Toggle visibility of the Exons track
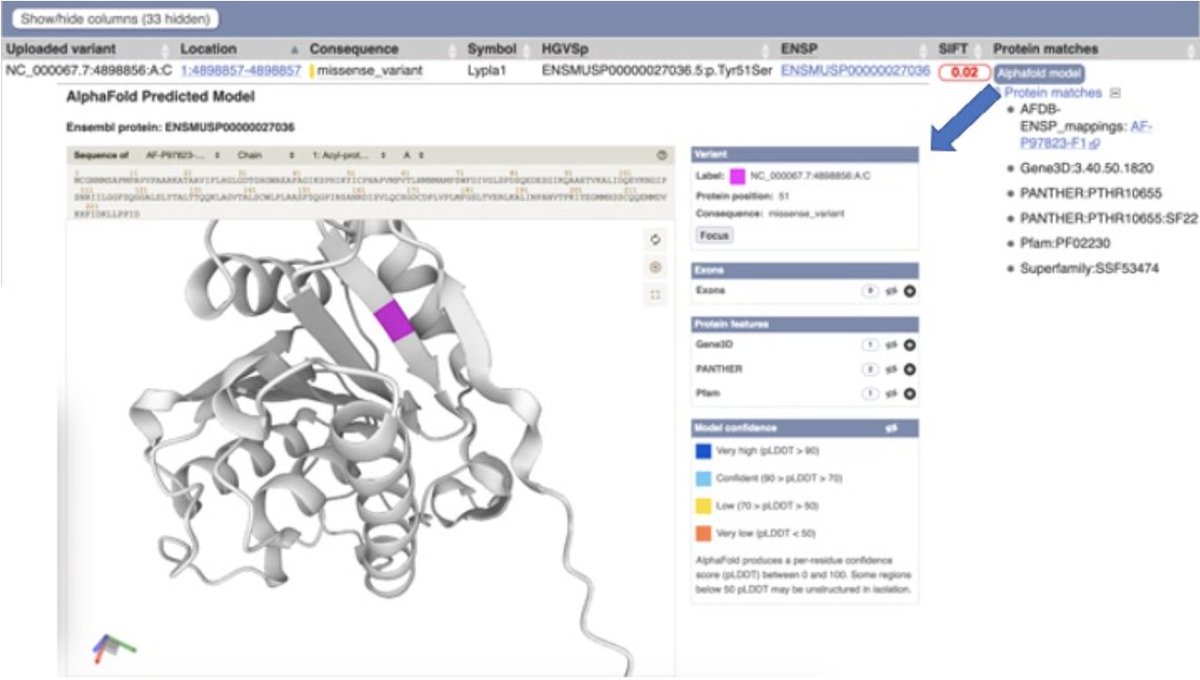 pos(910,292)
